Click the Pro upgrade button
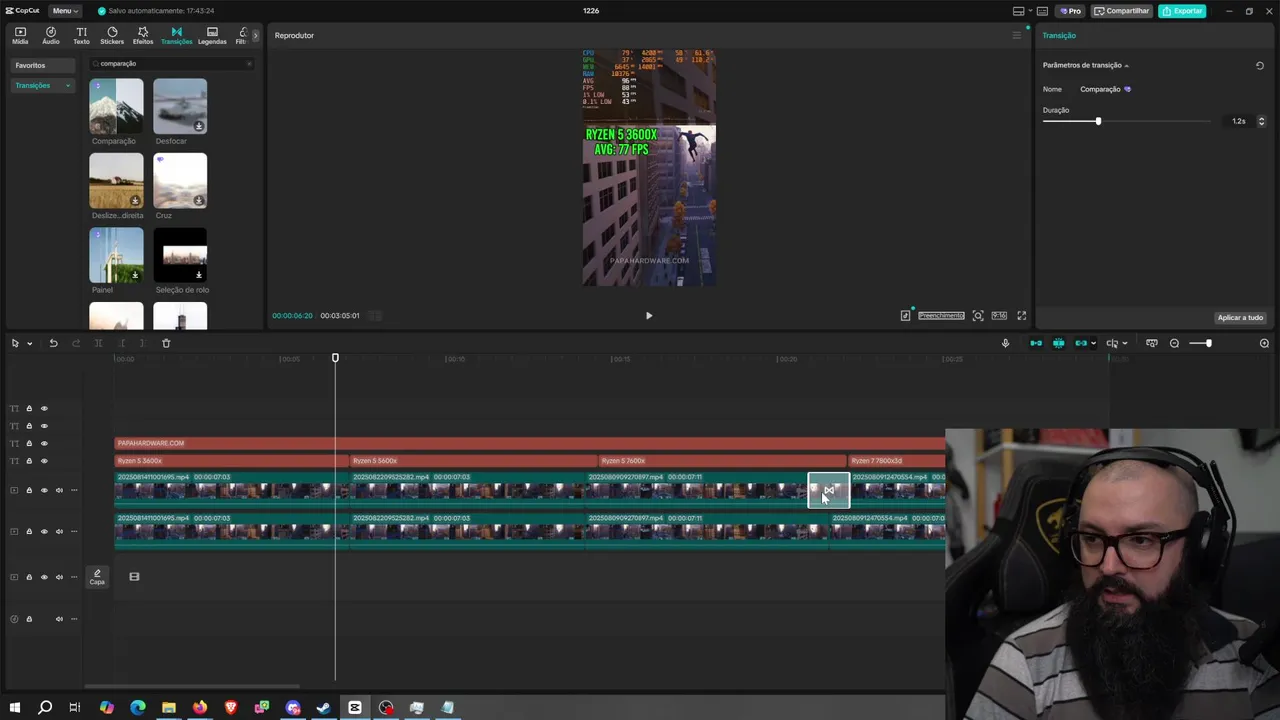Screen dimensions: 1280x720 pyautogui.click(x=1070, y=11)
